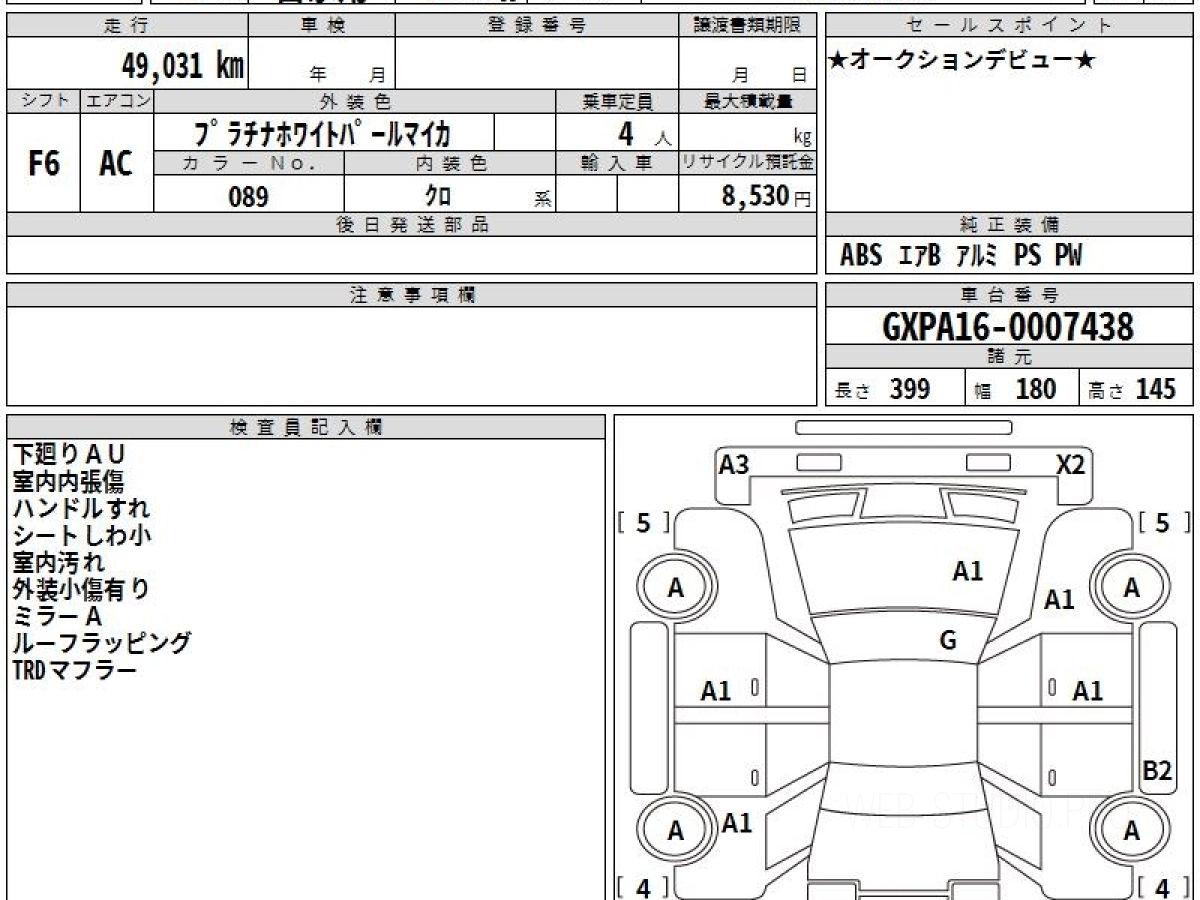Viewport: 1200px width, 900px height.
Task: Click the 外装色 header cell
Action: [x=354, y=101]
